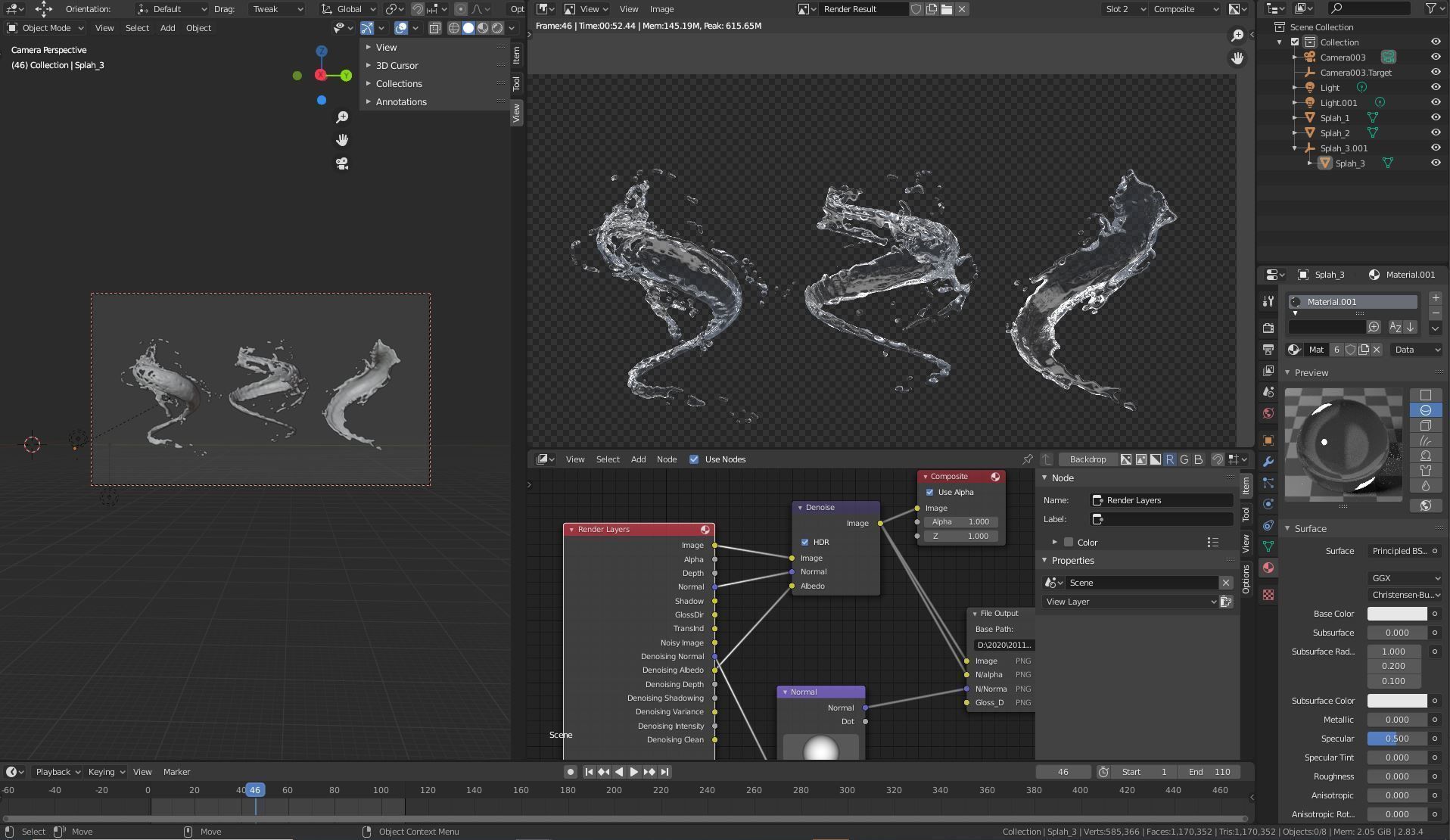This screenshot has height=840, width=1450.
Task: Pin the node tree icon
Action: pos(1027,459)
